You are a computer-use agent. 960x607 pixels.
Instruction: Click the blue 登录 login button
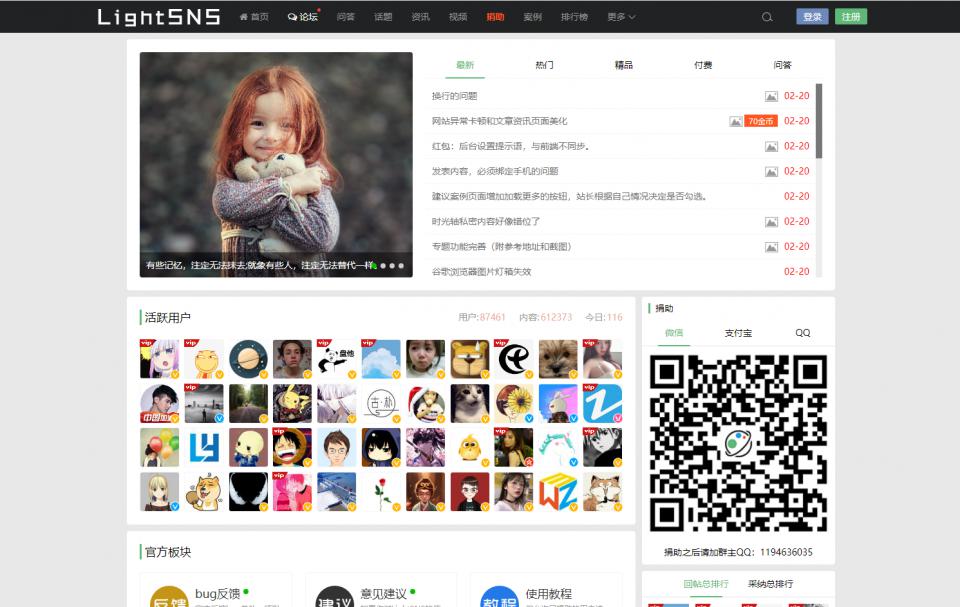[812, 17]
